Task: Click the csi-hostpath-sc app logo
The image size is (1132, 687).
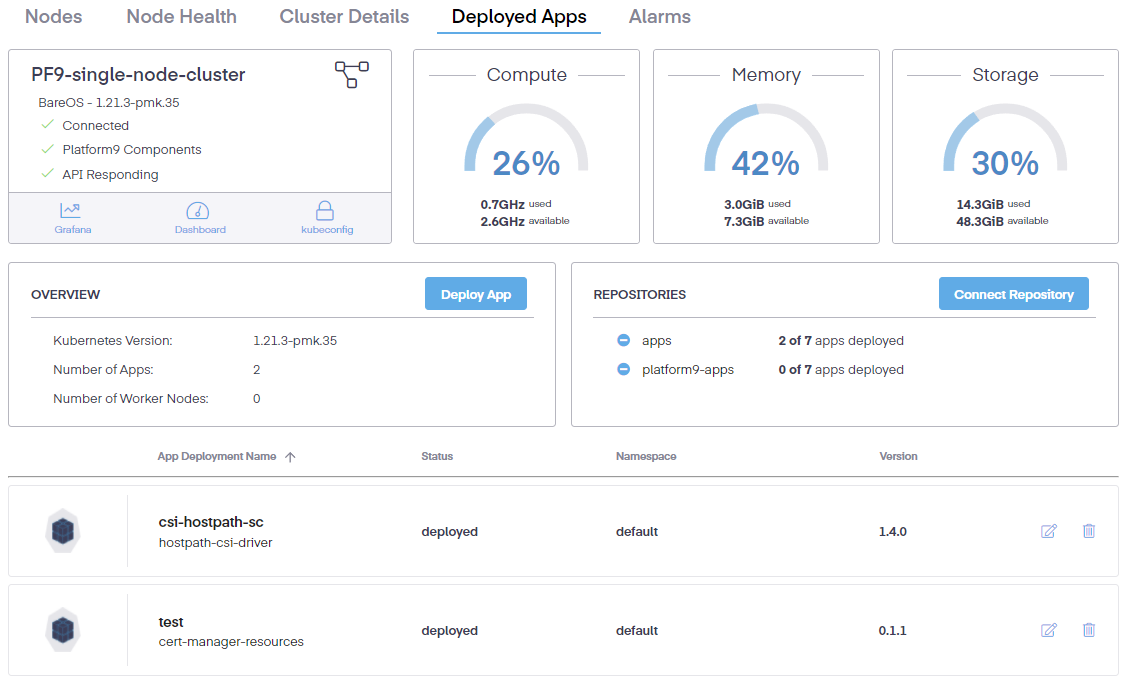Action: click(63, 531)
